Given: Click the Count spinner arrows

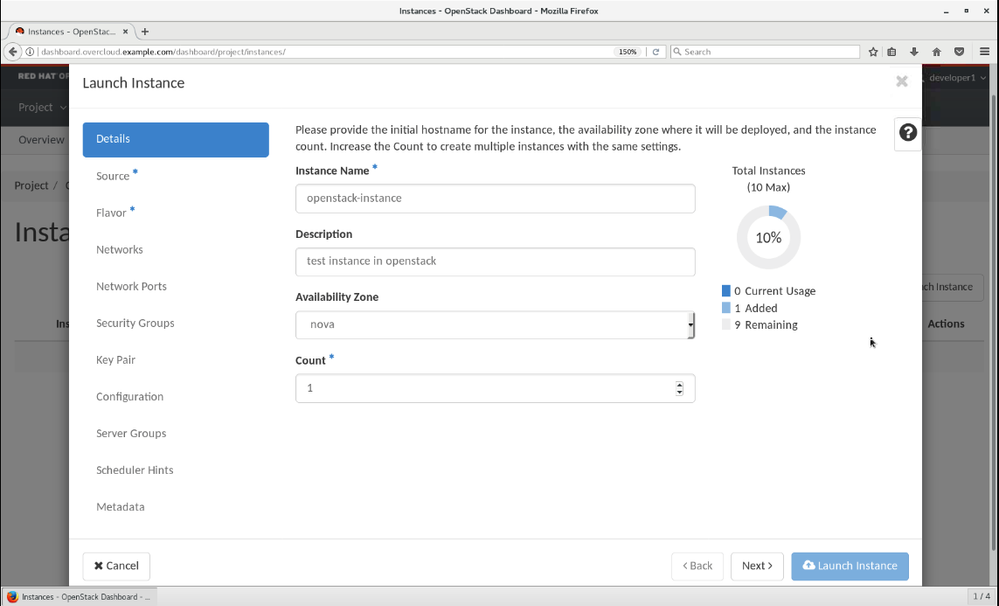Looking at the screenshot, I should pos(679,388).
